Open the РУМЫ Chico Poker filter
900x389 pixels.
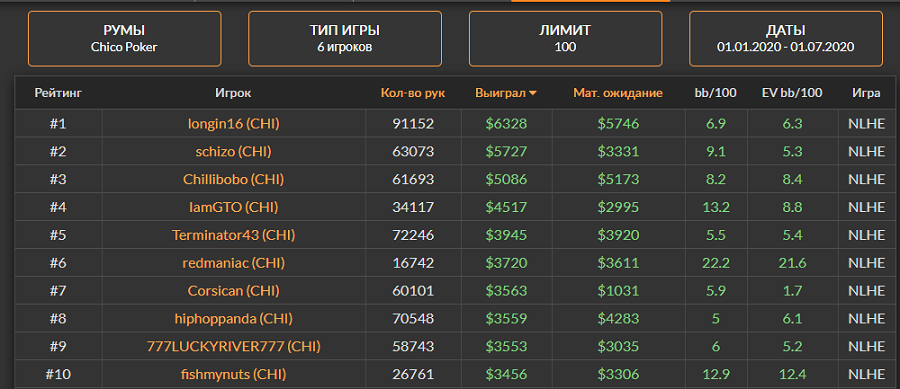(125, 39)
